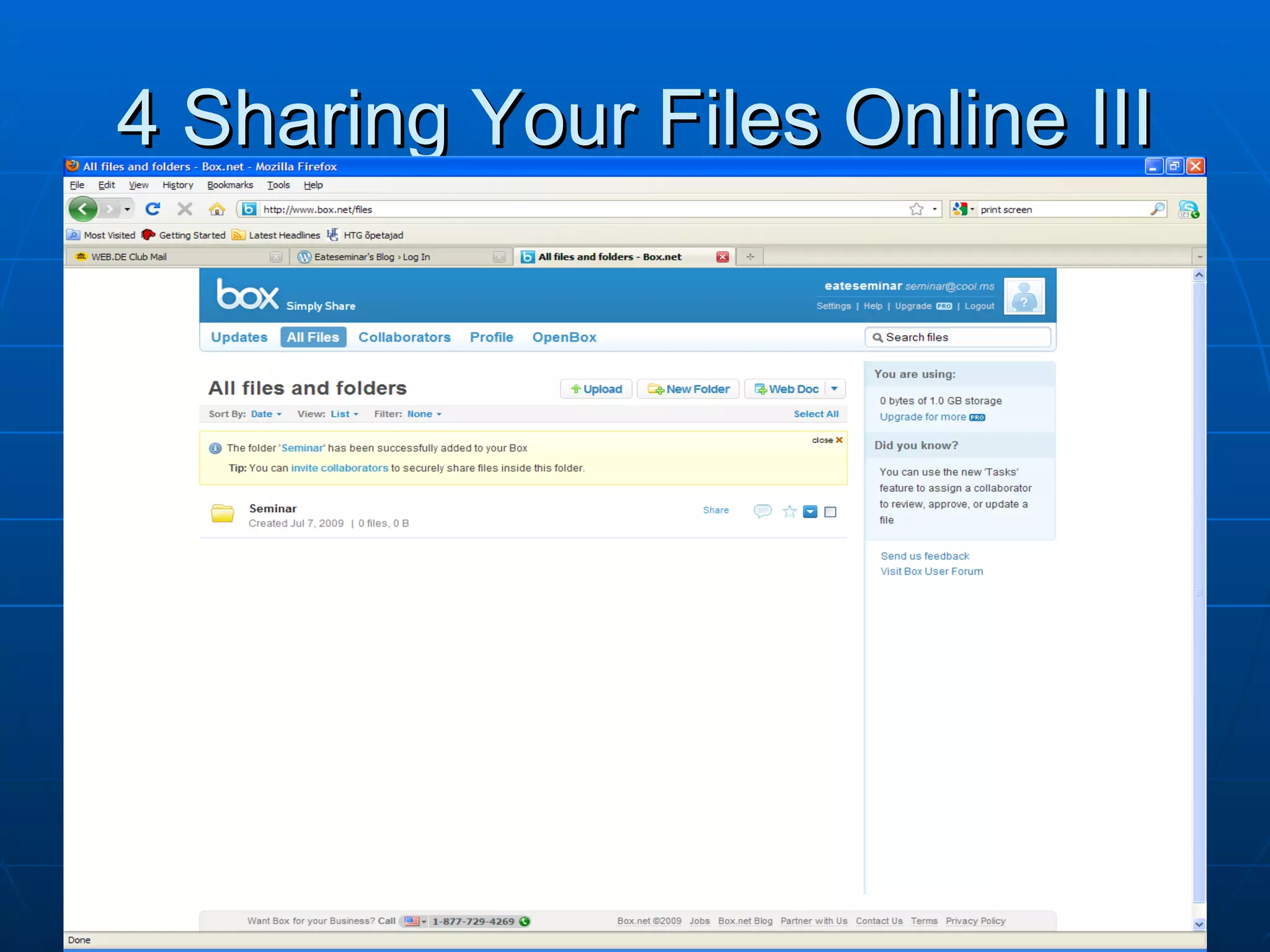
Task: Bookmark this page with the star icon
Action: [917, 209]
